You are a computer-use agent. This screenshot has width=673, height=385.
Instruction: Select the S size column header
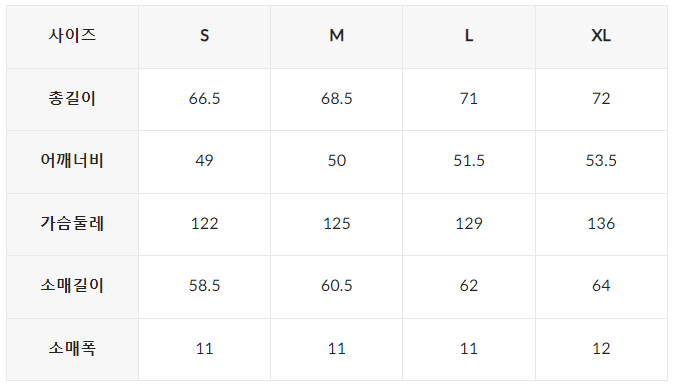click(x=204, y=36)
